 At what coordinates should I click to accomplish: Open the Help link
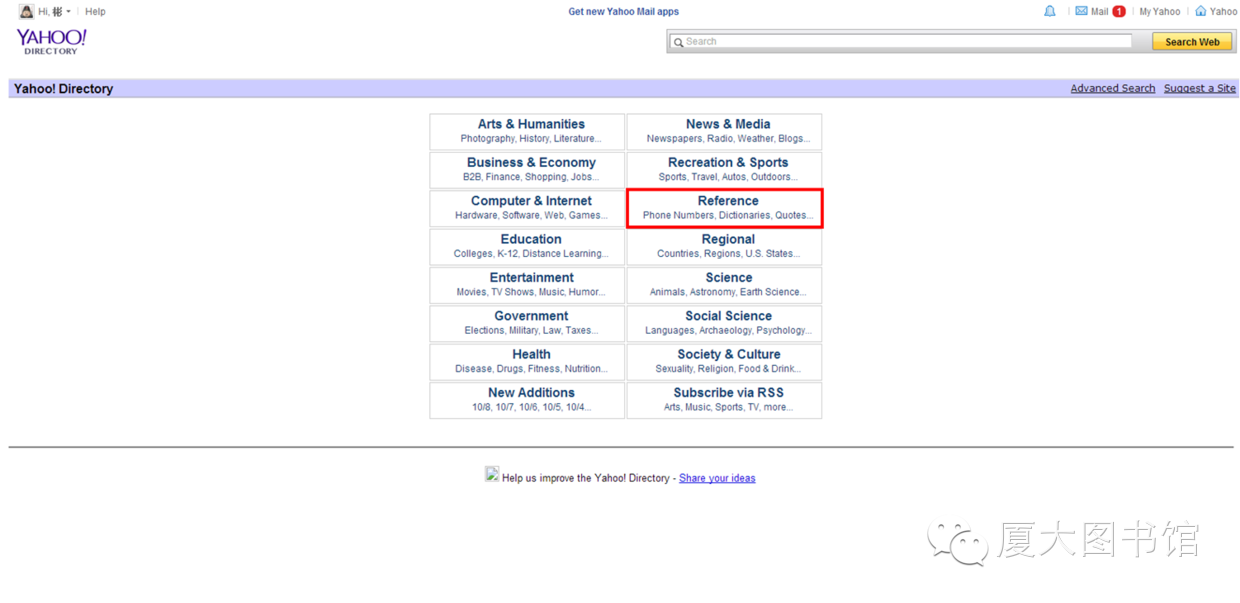coord(95,12)
